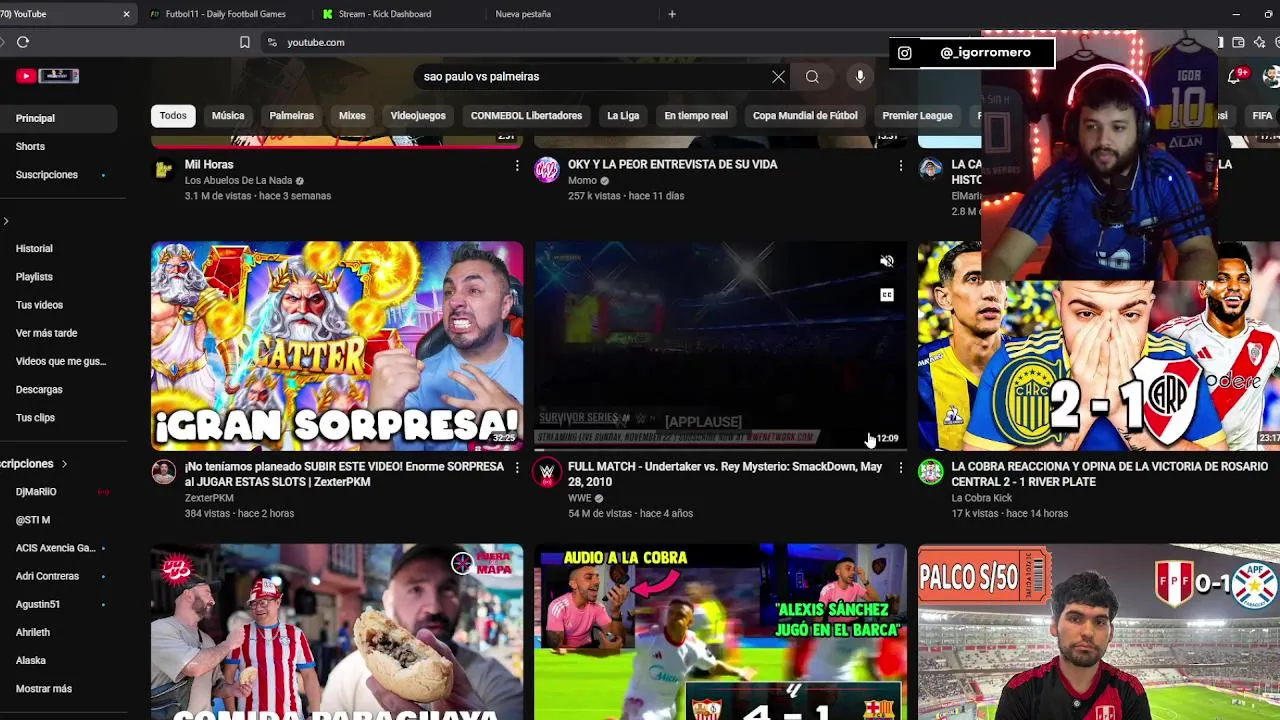Viewport: 1280px width, 720px height.
Task: Reload the page with the browser refresh icon
Action: 23,42
